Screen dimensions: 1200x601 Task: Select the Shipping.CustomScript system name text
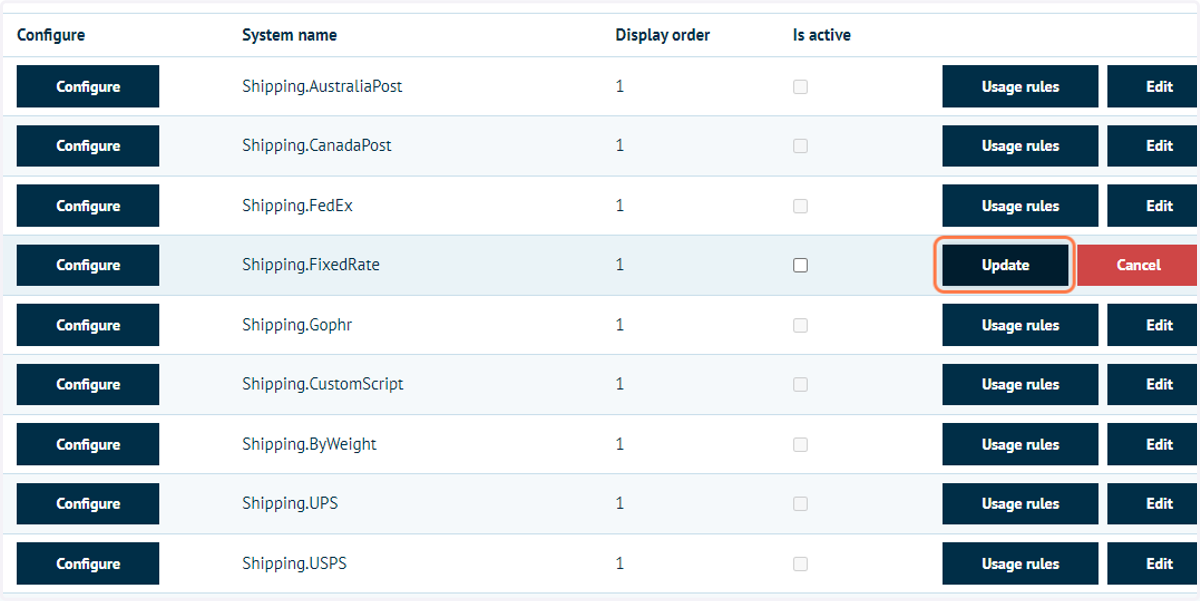(323, 385)
